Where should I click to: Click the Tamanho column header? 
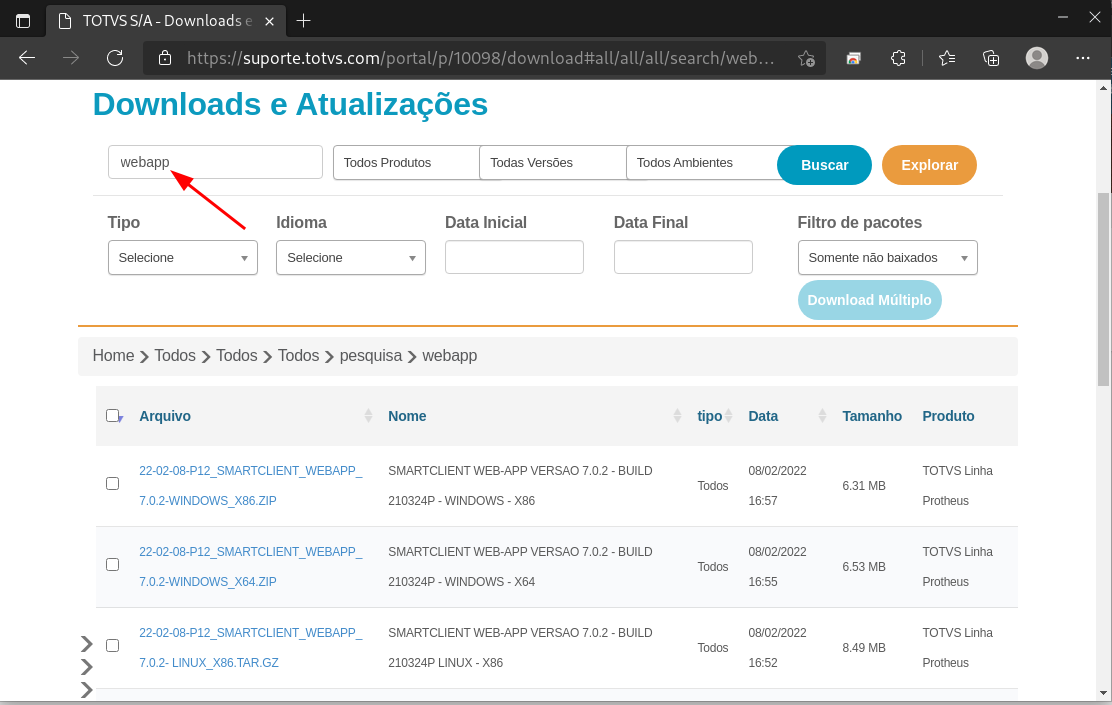872,416
